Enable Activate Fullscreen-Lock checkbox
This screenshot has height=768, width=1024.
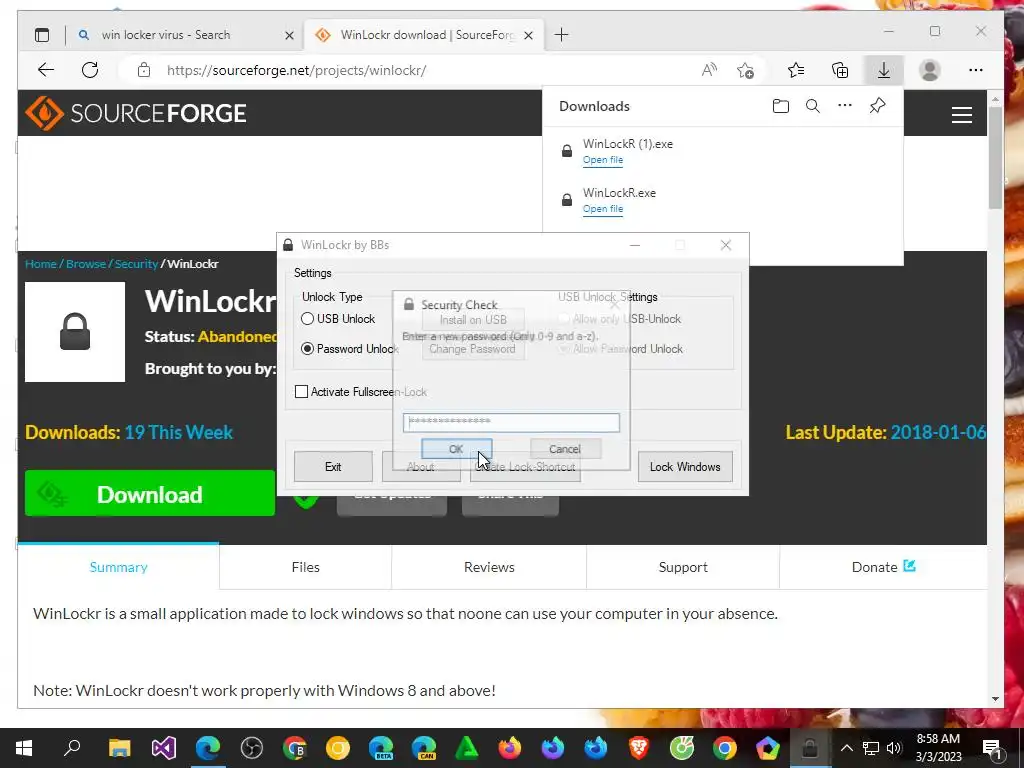pos(301,392)
